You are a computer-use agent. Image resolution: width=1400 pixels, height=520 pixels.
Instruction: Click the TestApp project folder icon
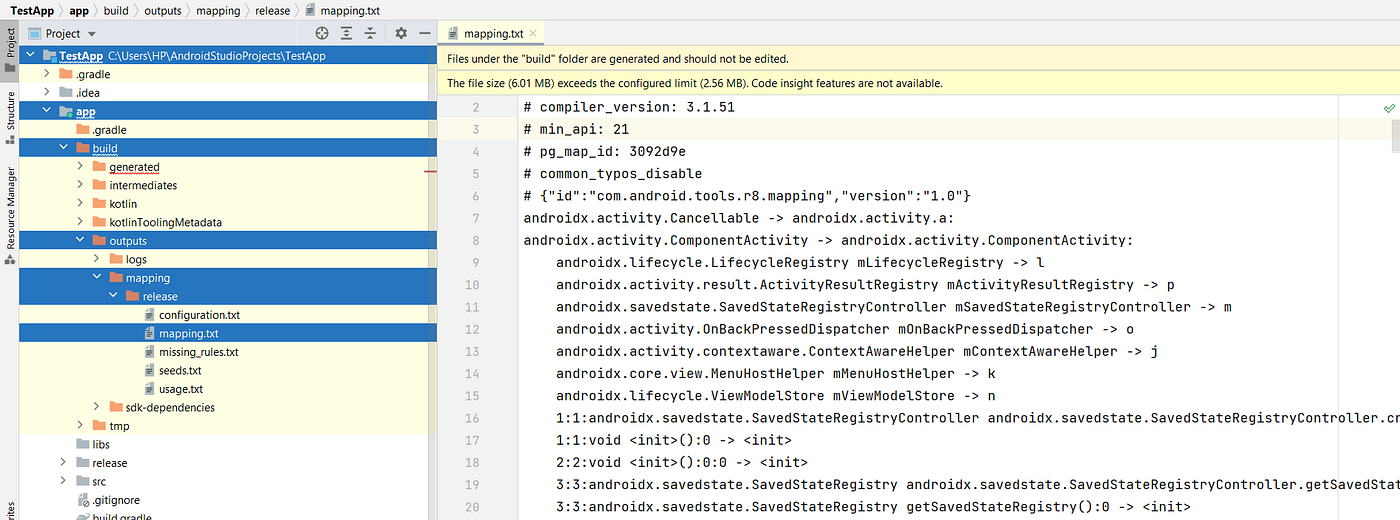51,56
